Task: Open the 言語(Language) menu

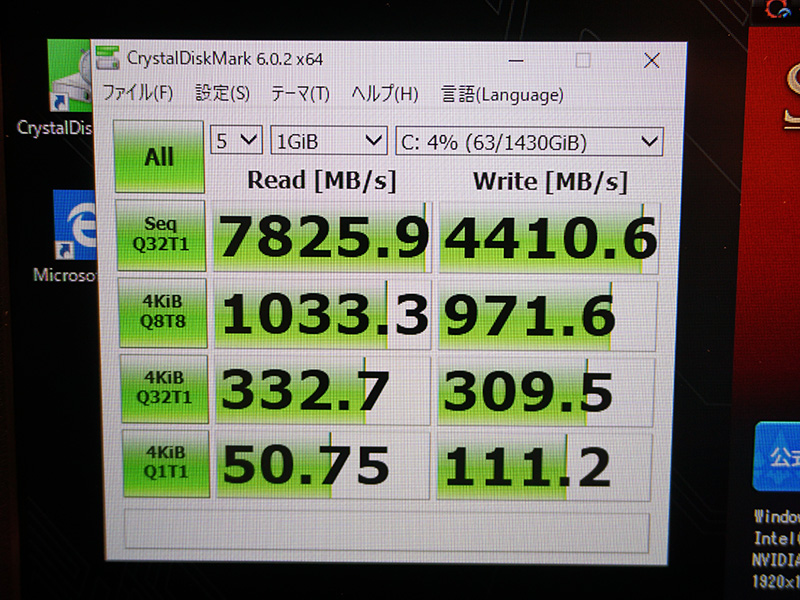Action: pyautogui.click(x=502, y=95)
